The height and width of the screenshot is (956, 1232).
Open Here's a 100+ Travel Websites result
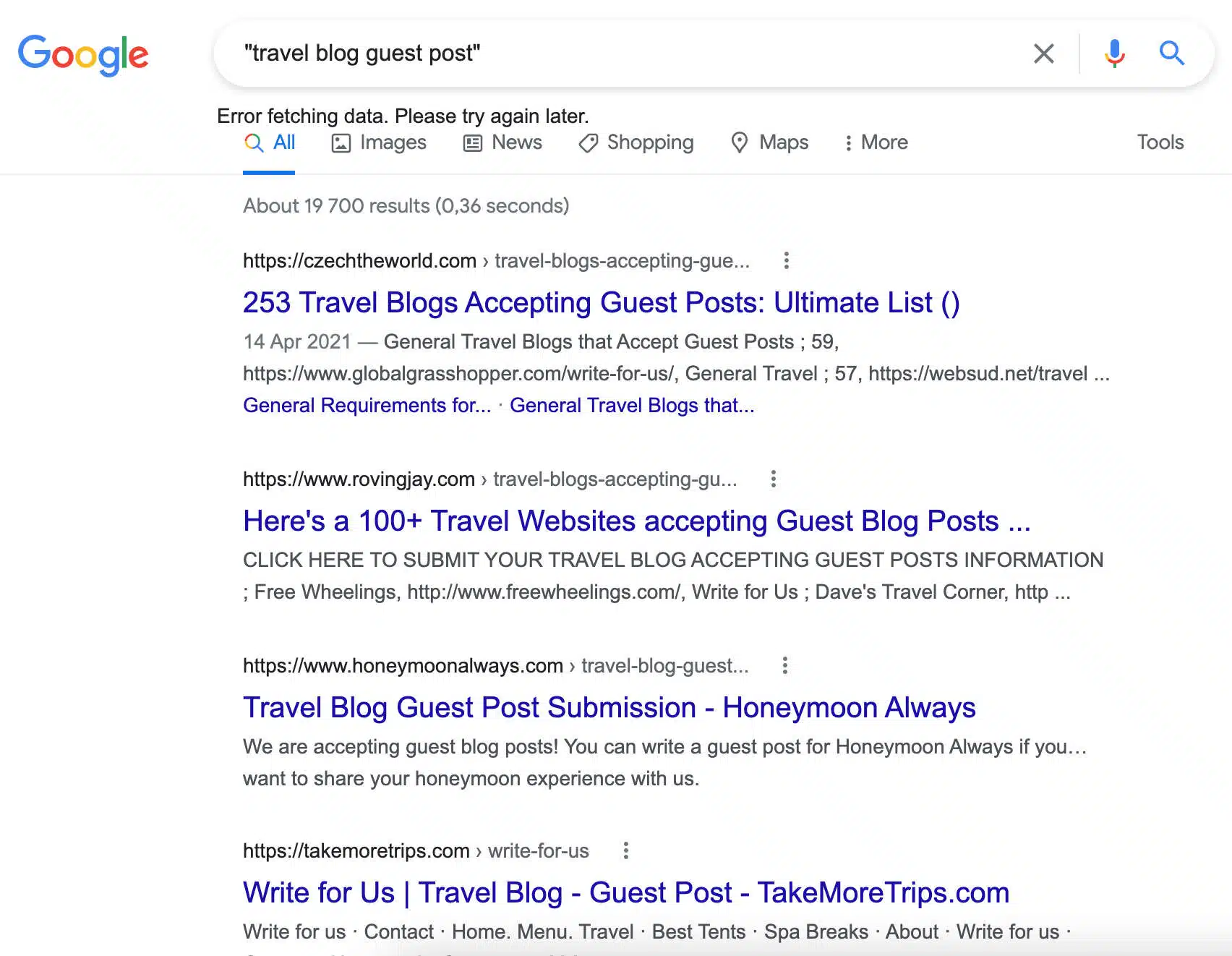[636, 521]
